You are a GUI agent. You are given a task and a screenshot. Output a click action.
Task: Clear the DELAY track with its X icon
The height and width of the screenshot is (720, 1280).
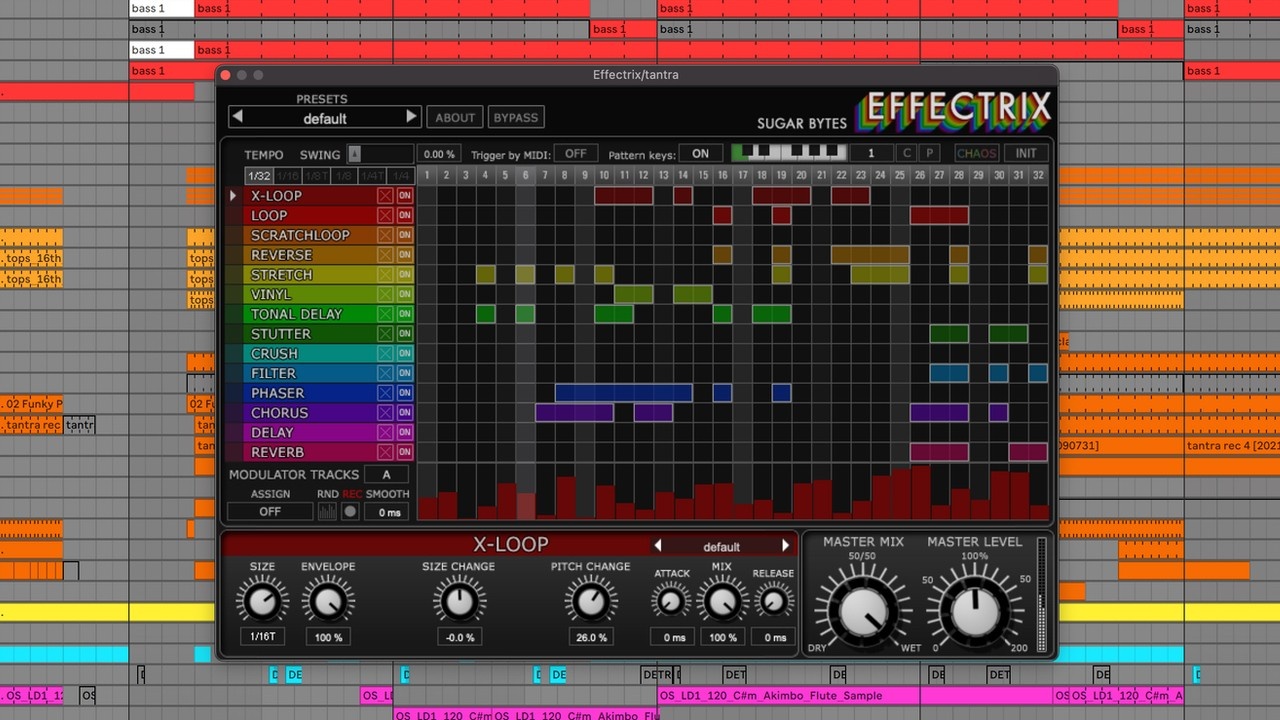pyautogui.click(x=385, y=432)
